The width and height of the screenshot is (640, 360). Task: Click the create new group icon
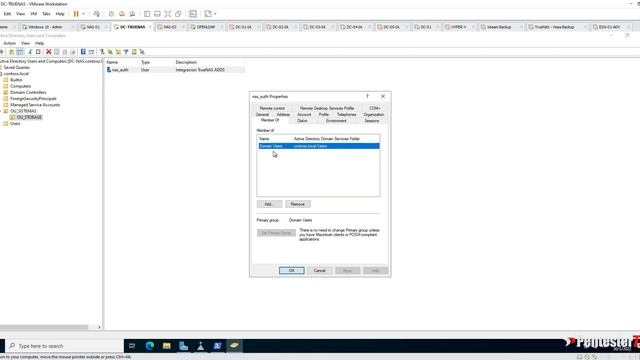pyautogui.click(x=110, y=52)
